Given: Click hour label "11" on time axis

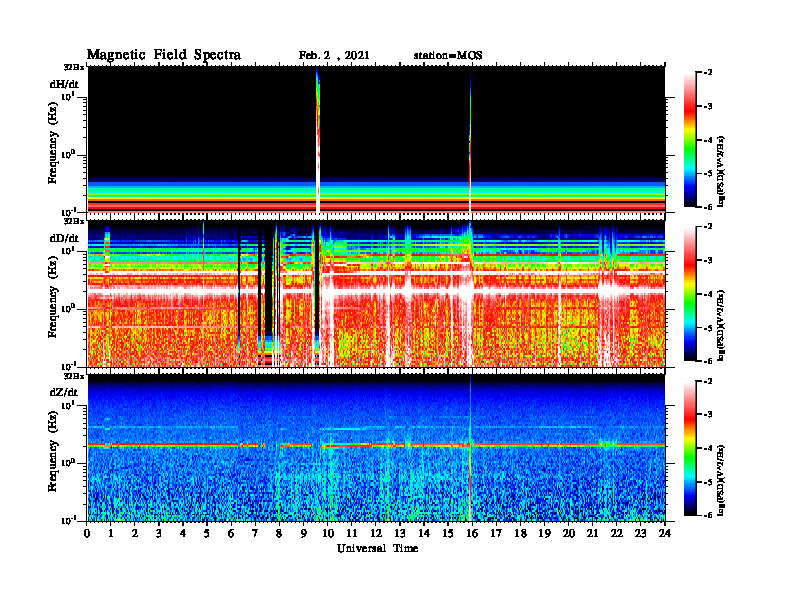Looking at the screenshot, I should (x=352, y=533).
